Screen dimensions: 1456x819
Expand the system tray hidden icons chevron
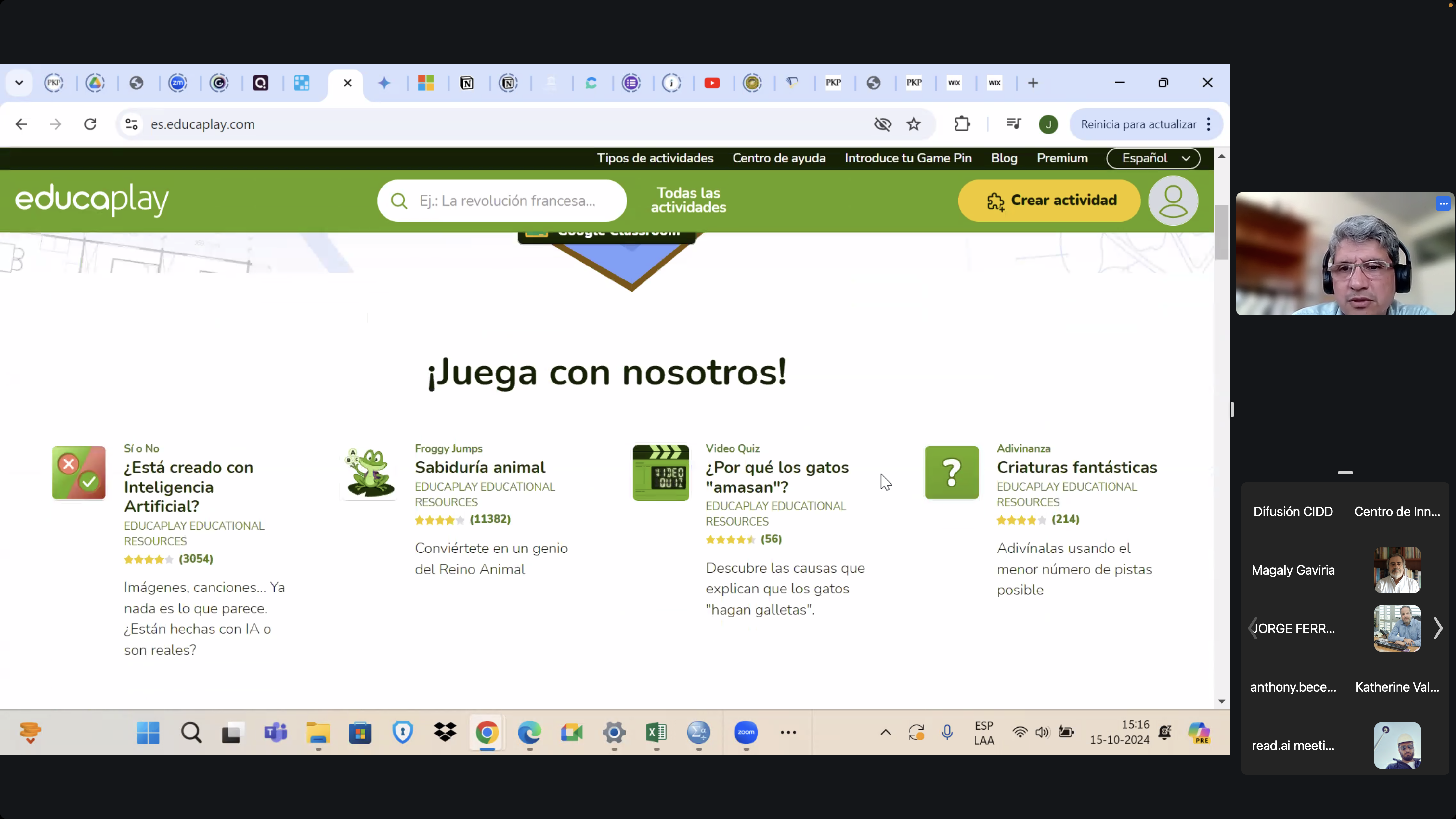(x=886, y=733)
